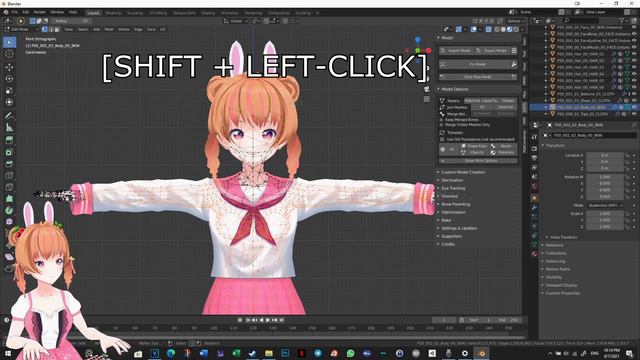Click Show More Options button

[x=478, y=161]
